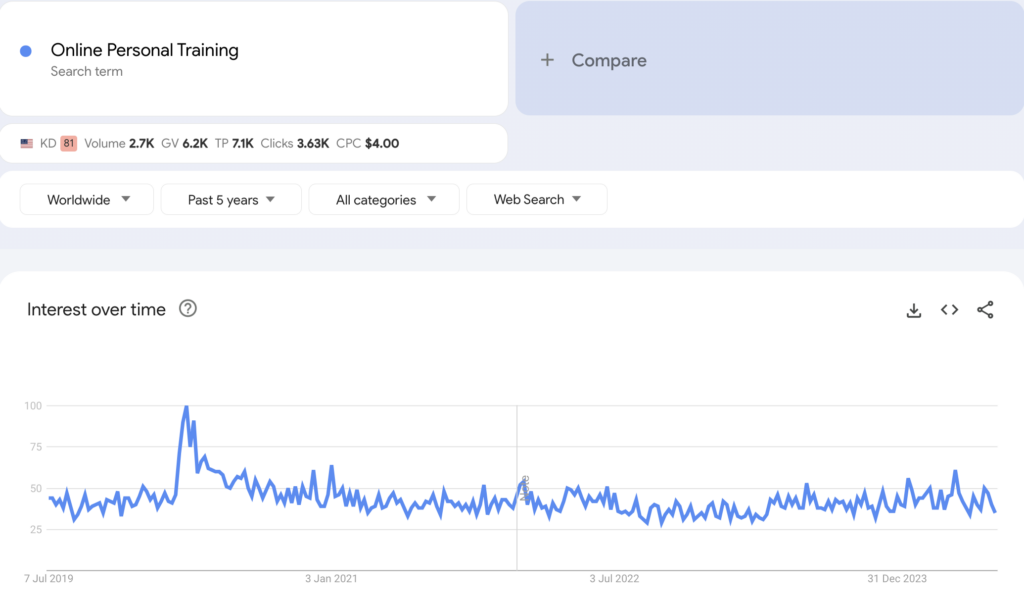The image size is (1024, 604).
Task: Click the KD 81 difficulty badge
Action: click(68, 144)
